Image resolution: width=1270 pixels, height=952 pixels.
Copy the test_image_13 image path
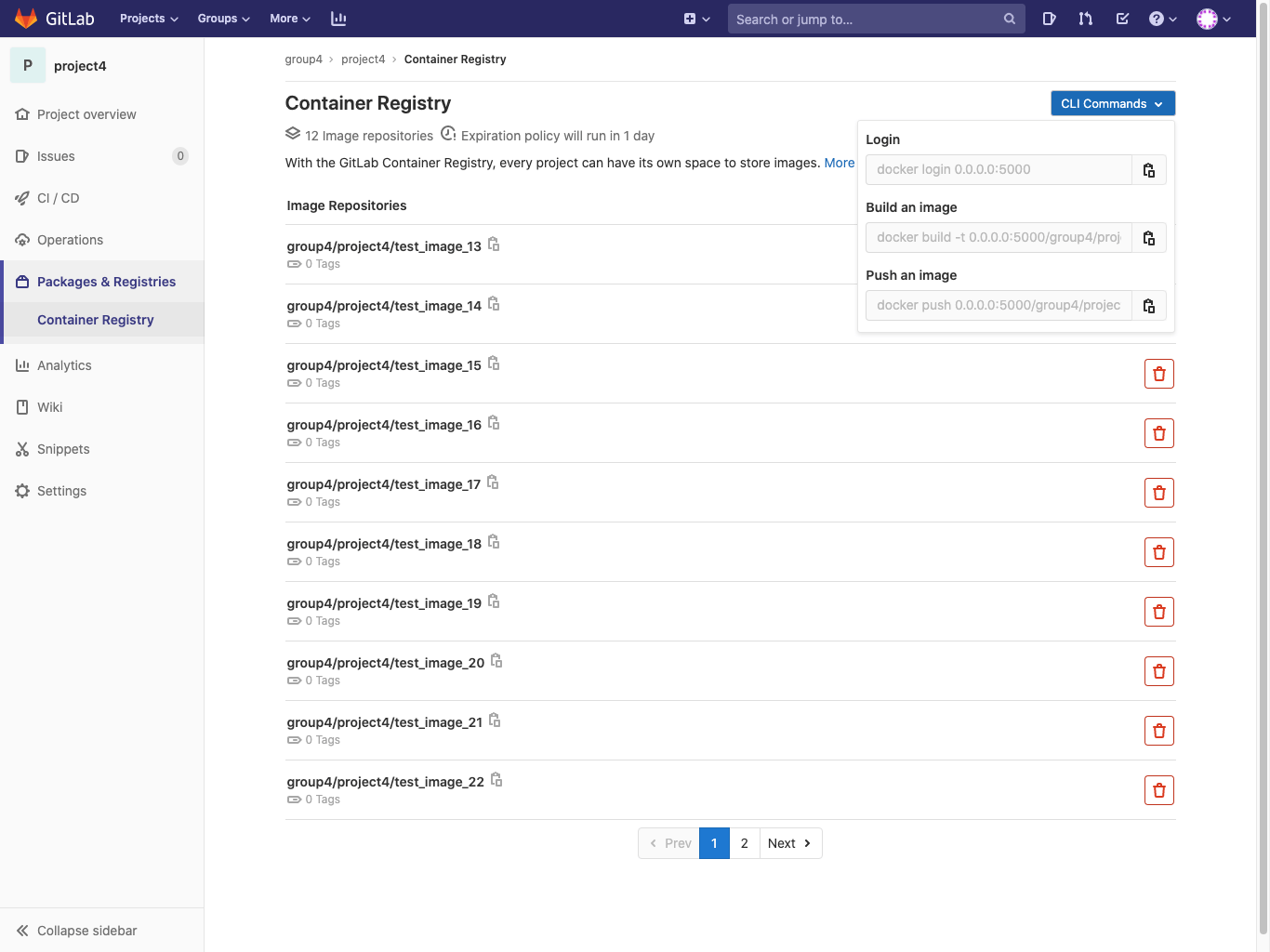pyautogui.click(x=494, y=244)
